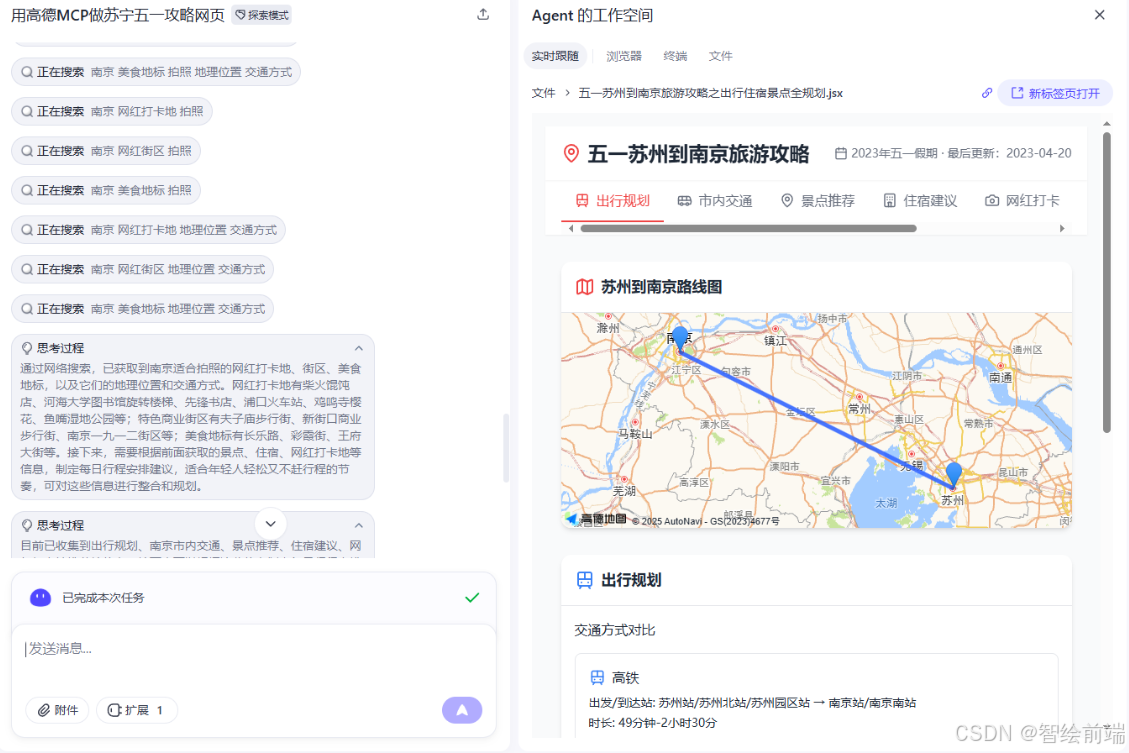Click the 五一苏州到南京旅游攻略 heading

click(x=698, y=154)
